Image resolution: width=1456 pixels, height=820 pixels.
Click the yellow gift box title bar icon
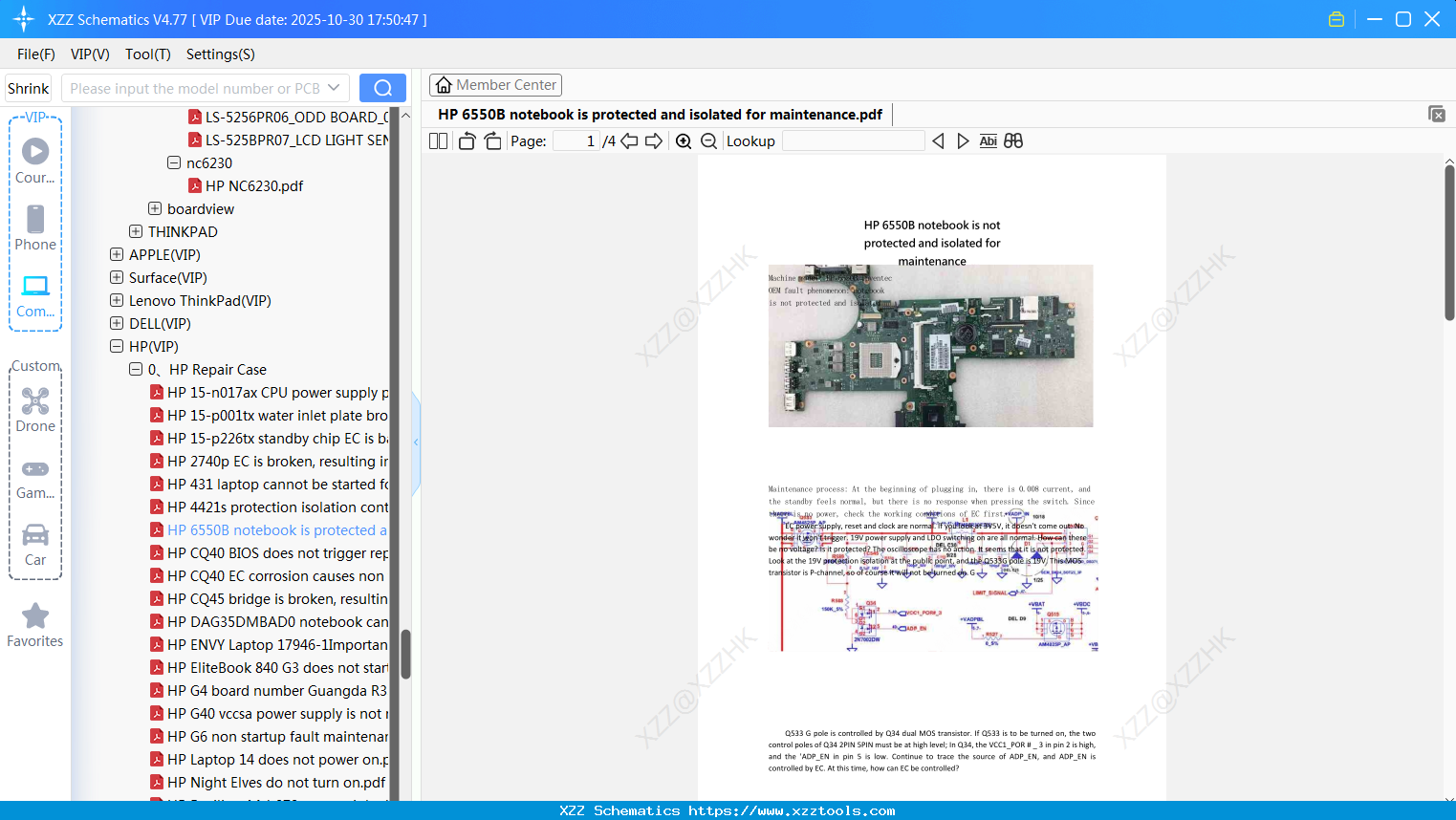pyautogui.click(x=1336, y=19)
